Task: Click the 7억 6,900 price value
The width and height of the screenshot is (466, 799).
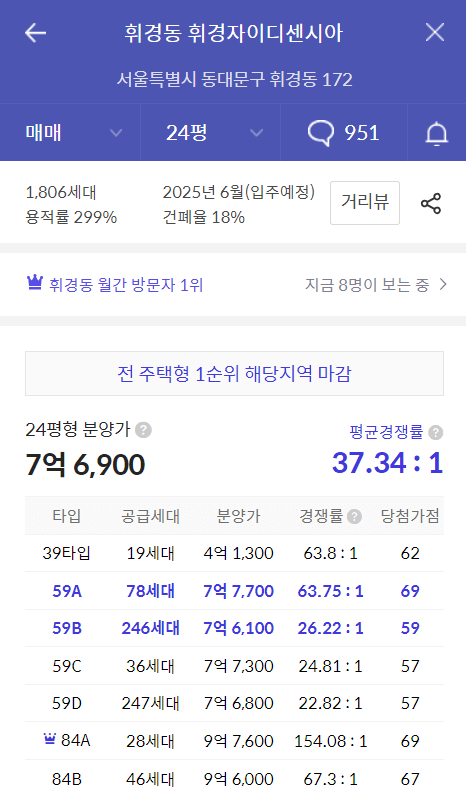Action: [85, 464]
